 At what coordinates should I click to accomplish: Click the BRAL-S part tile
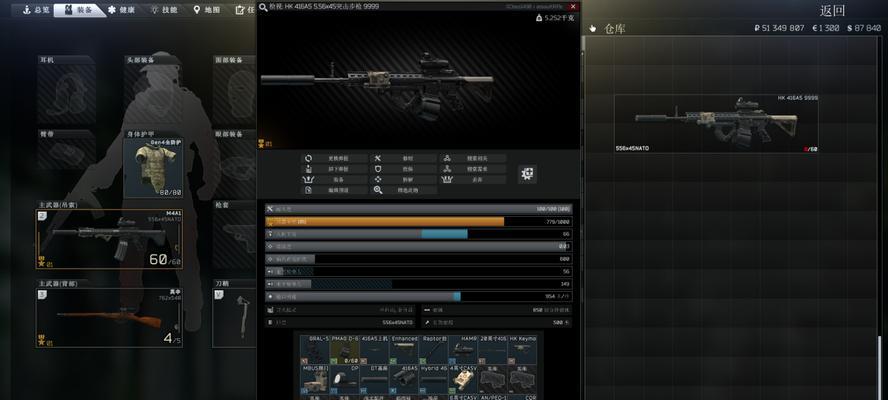tap(315, 350)
